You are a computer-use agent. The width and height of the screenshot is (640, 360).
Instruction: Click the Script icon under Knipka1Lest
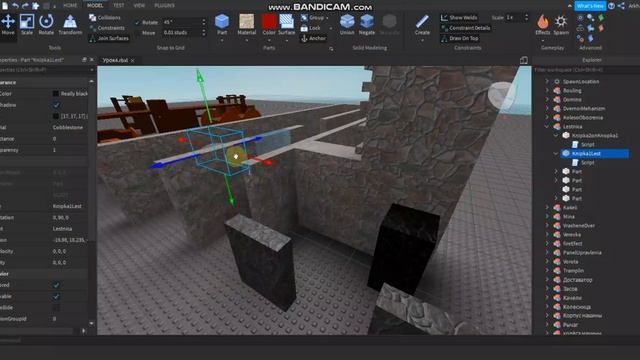tap(575, 162)
